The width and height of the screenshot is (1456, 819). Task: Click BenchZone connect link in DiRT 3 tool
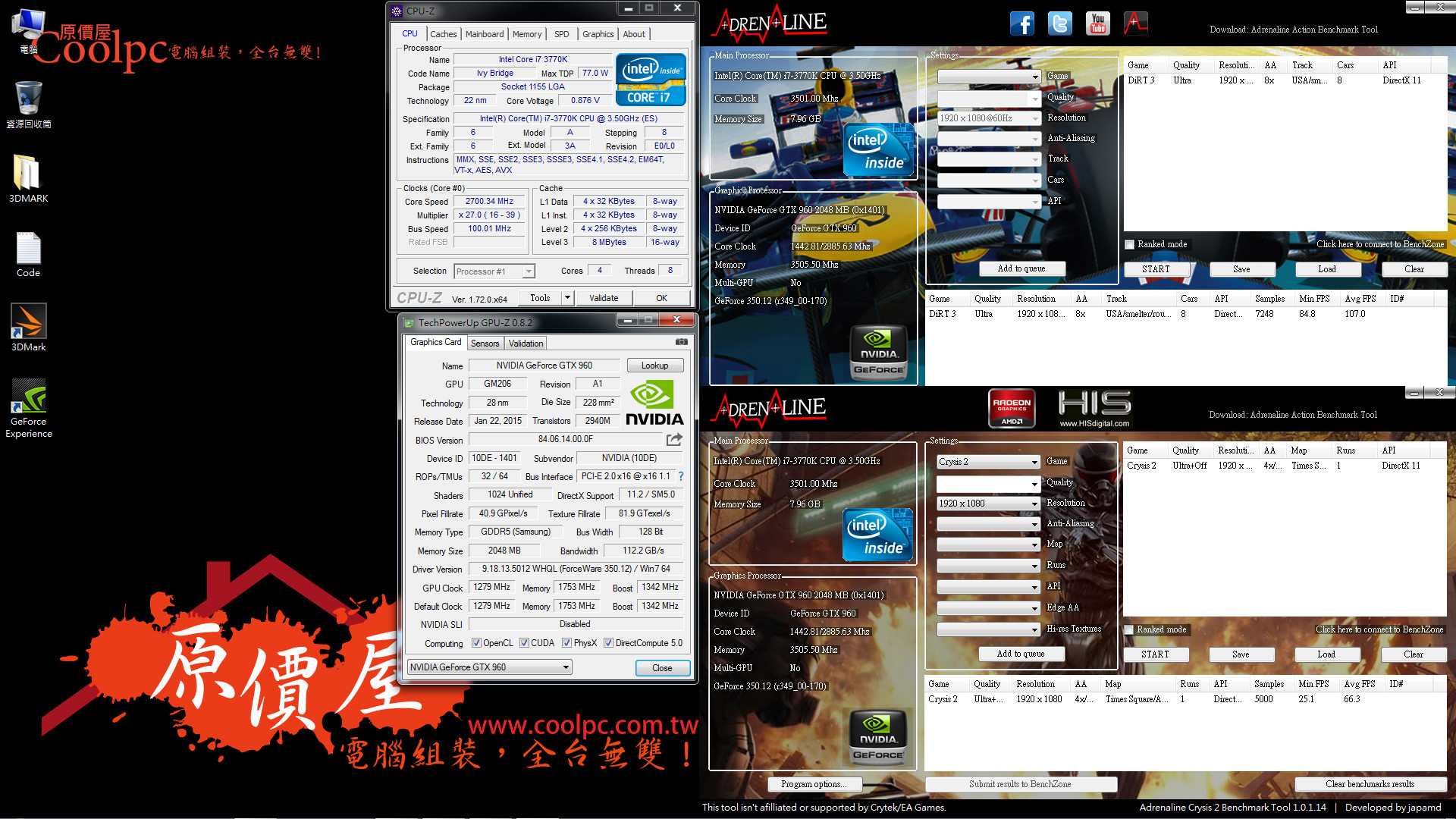(x=1380, y=244)
